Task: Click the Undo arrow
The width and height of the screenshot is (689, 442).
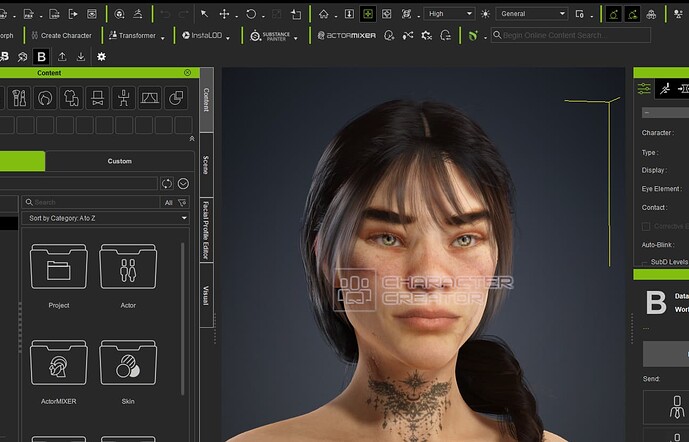Action: [x=165, y=14]
